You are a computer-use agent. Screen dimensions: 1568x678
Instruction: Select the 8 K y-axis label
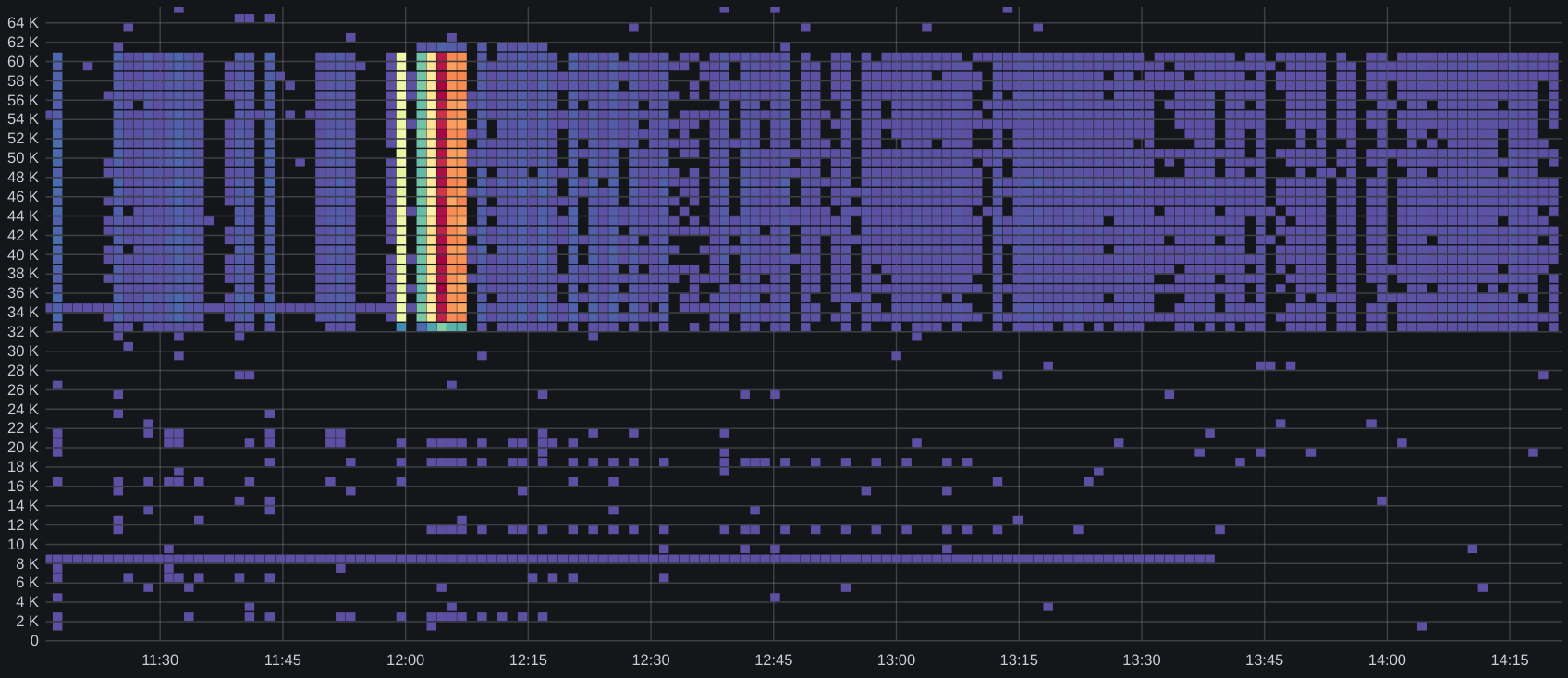pyautogui.click(x=27, y=563)
